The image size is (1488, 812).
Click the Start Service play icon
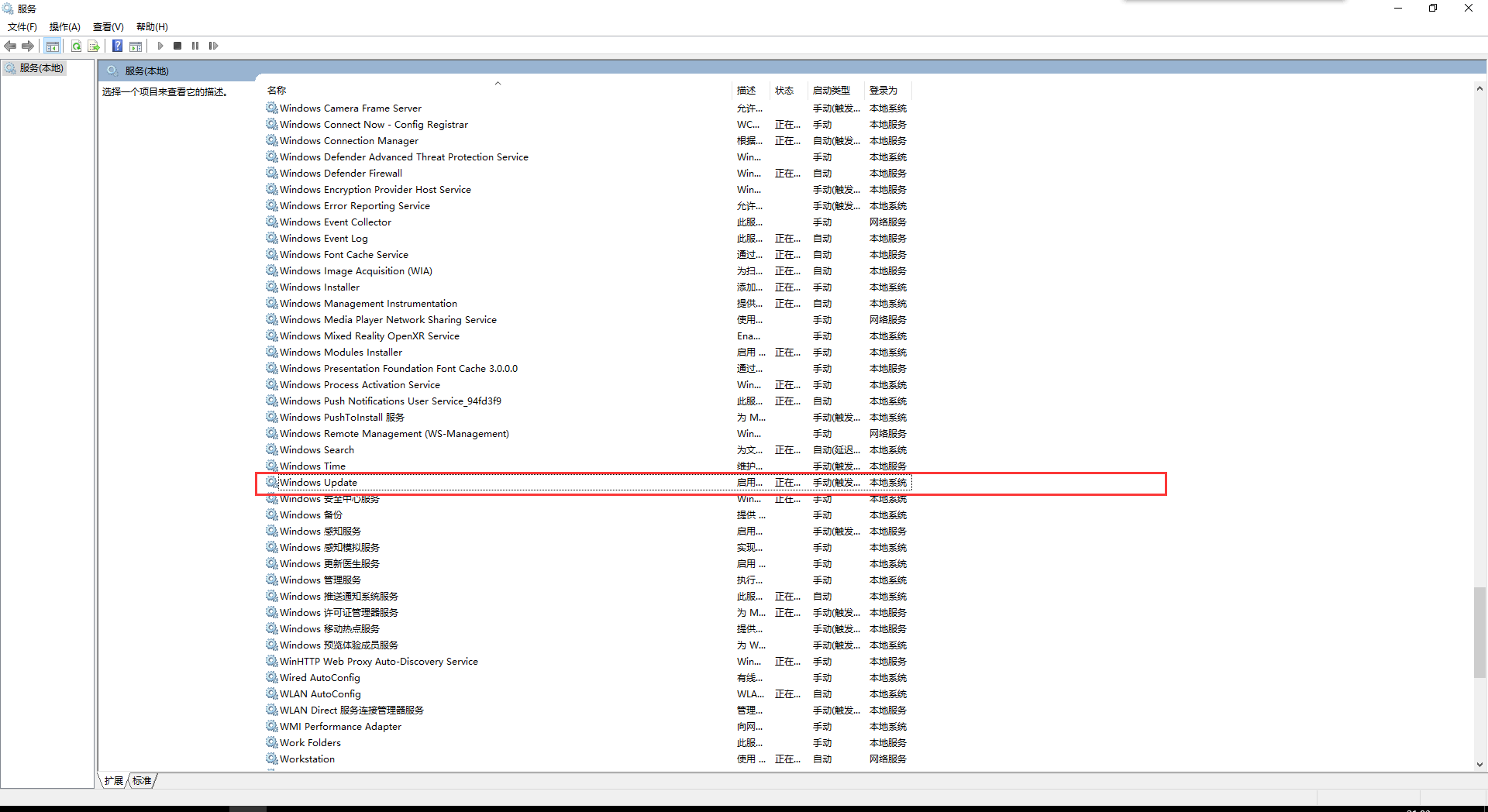160,46
